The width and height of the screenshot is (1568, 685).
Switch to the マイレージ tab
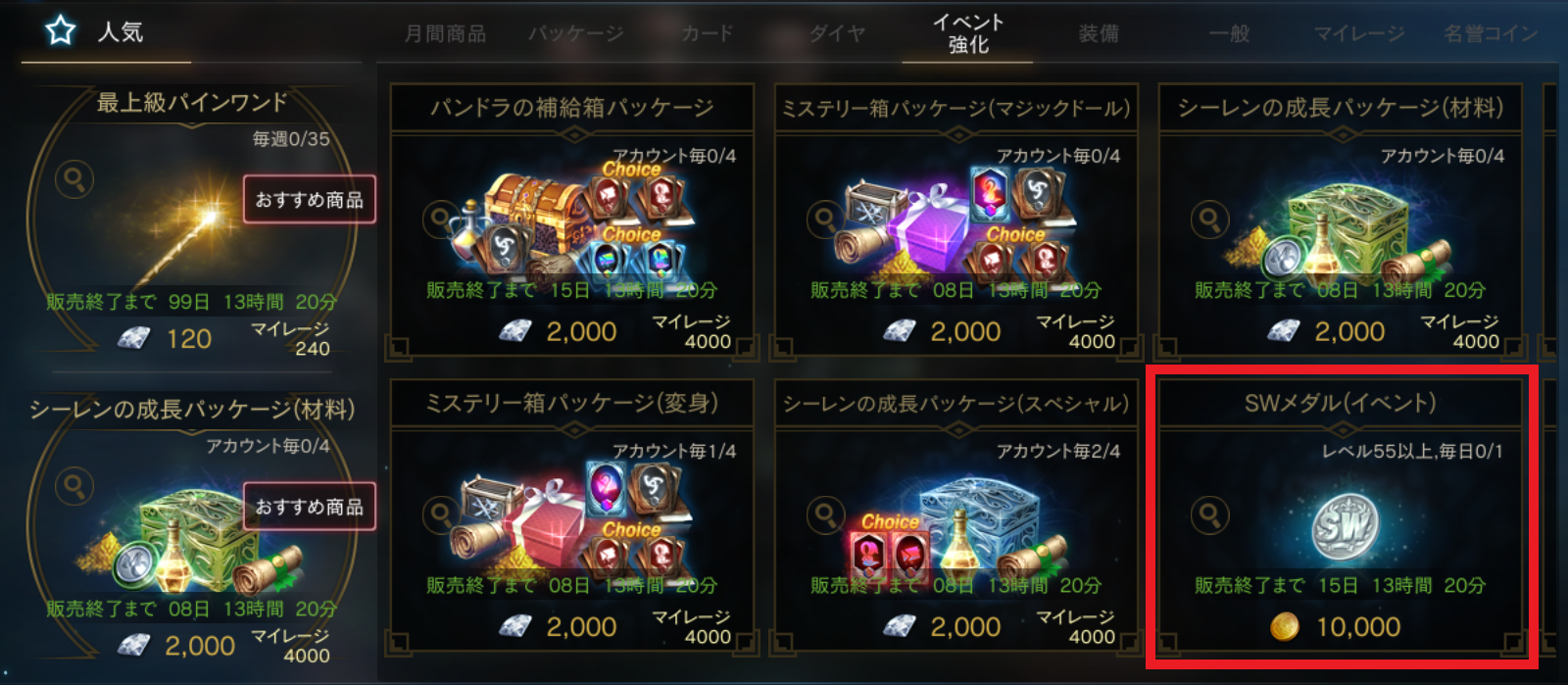coord(1358,34)
